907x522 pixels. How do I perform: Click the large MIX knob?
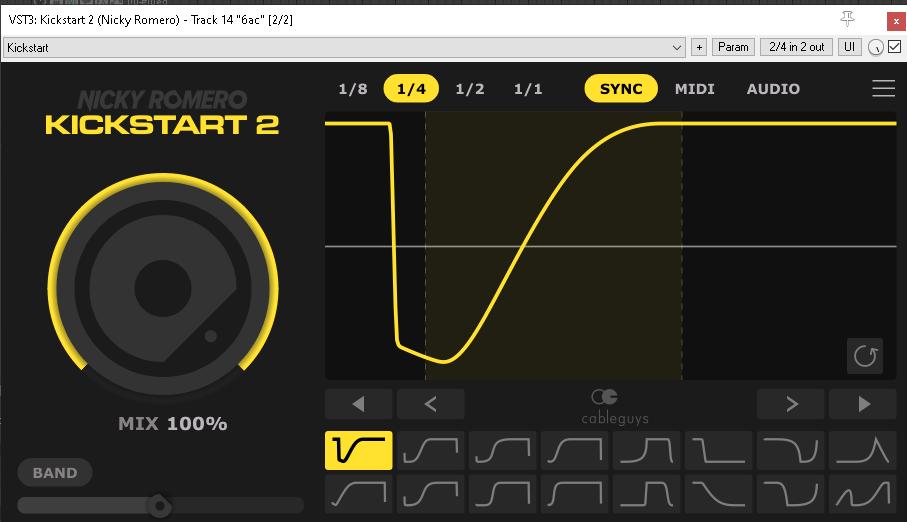163,288
